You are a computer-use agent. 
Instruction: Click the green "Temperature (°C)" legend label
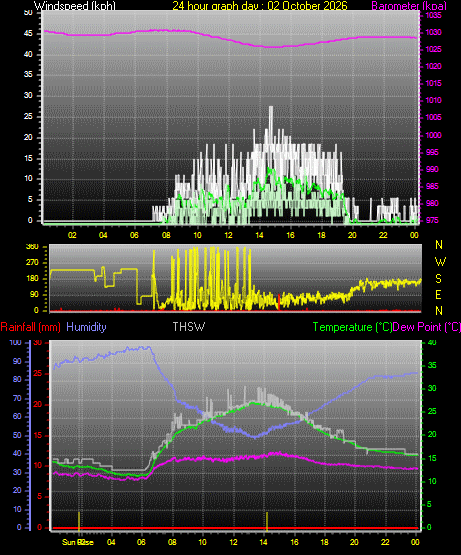[x=352, y=327]
